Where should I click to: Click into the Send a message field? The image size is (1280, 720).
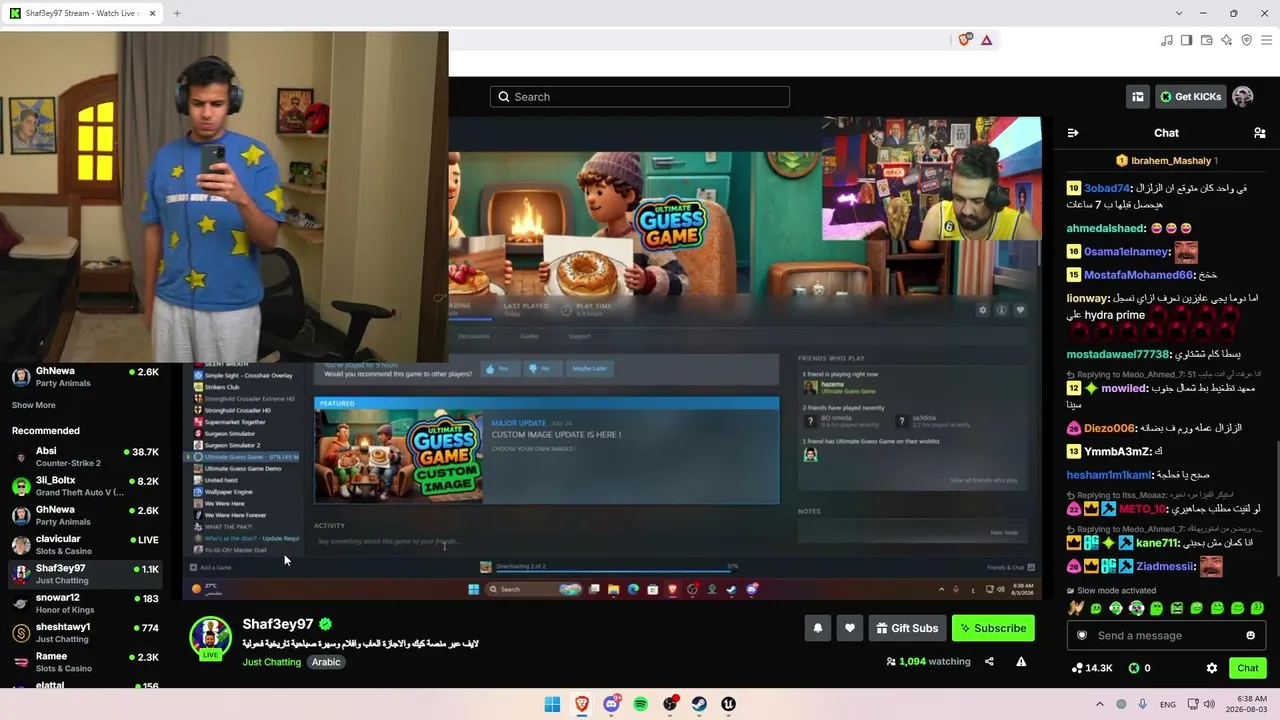[x=1166, y=636]
